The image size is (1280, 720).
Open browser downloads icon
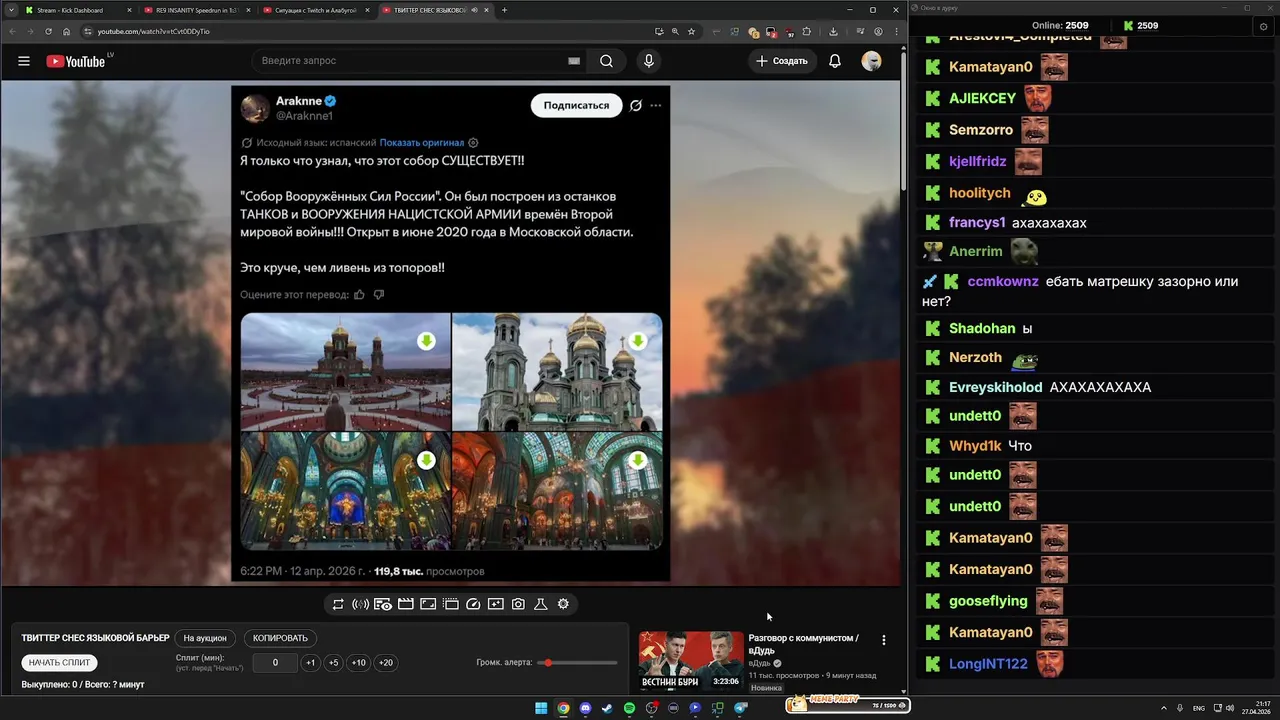pos(833,31)
